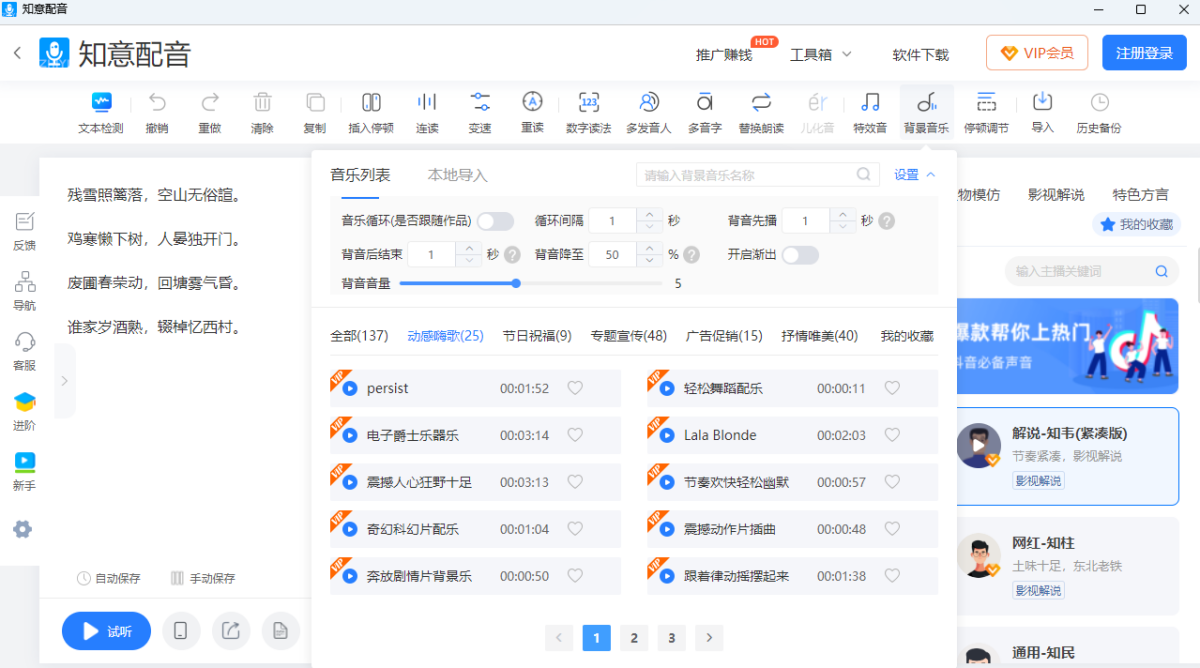Screen dimensions: 1200x668
Task: Toggle the 音乐循环 music loop switch
Action: click(x=495, y=221)
